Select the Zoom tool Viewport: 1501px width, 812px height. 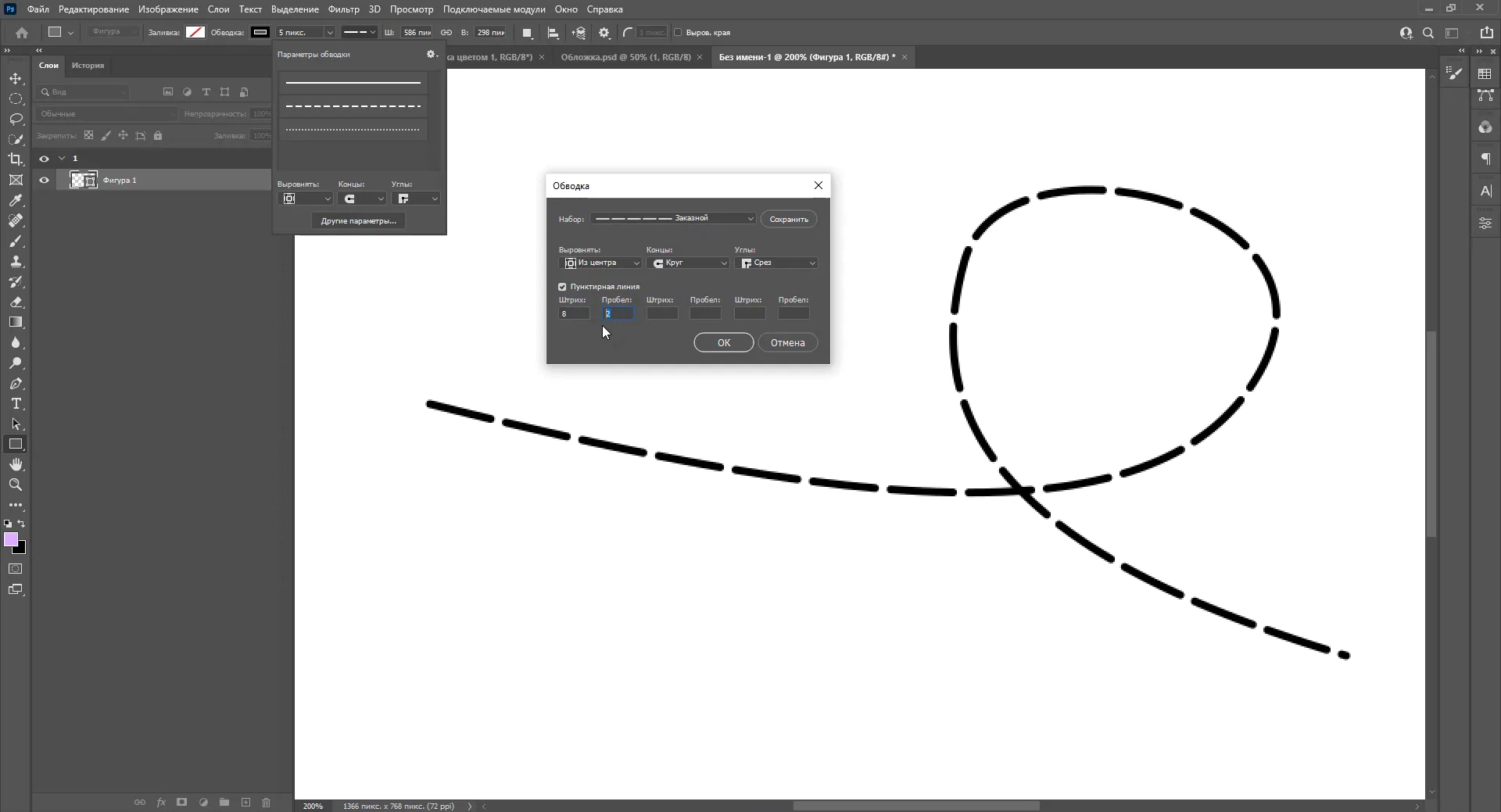coord(16,485)
